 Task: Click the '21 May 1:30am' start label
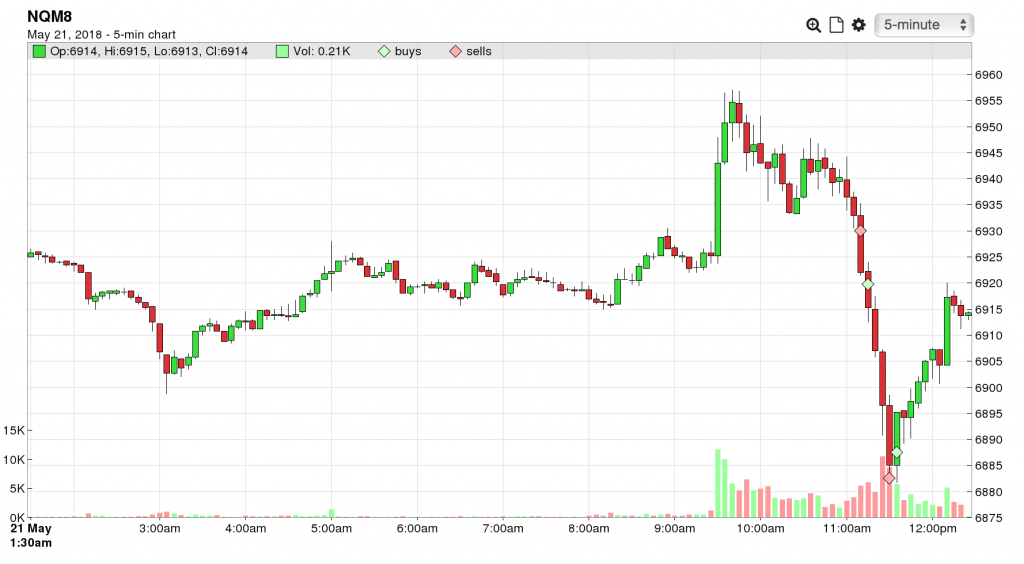(31, 536)
